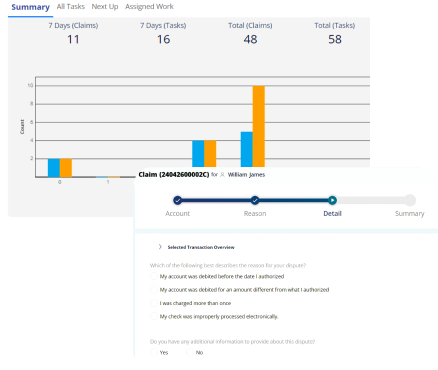Click the Reason step label
Image resolution: width=438 pixels, height=370 pixels.
click(255, 213)
